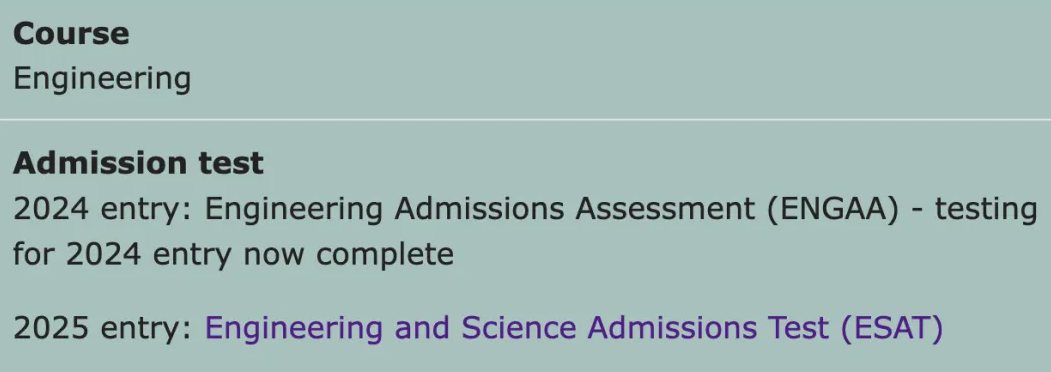Click the horizontal divider below Course section
This screenshot has width=1051, height=372.
526,119
